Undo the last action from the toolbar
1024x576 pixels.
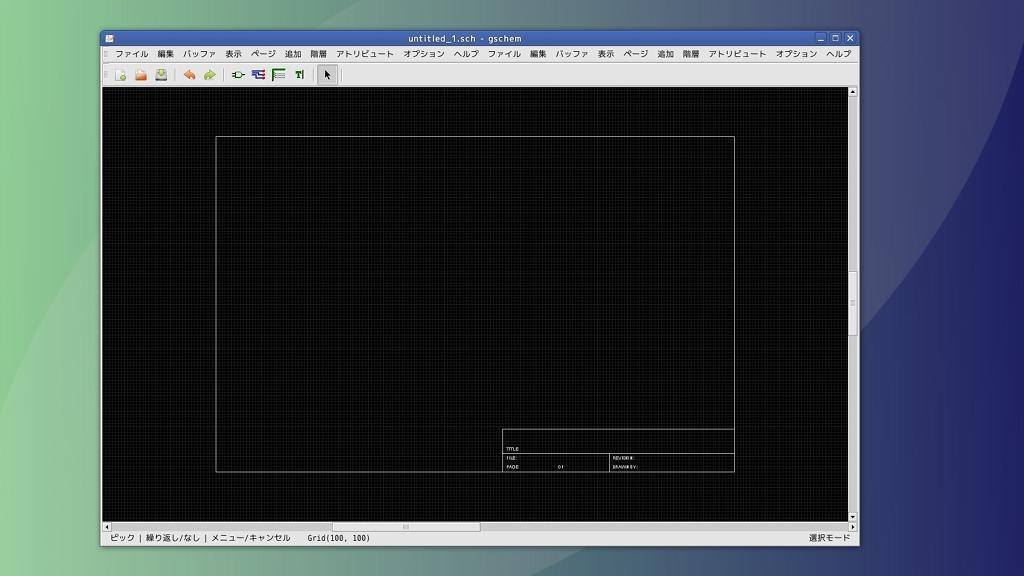pos(189,75)
